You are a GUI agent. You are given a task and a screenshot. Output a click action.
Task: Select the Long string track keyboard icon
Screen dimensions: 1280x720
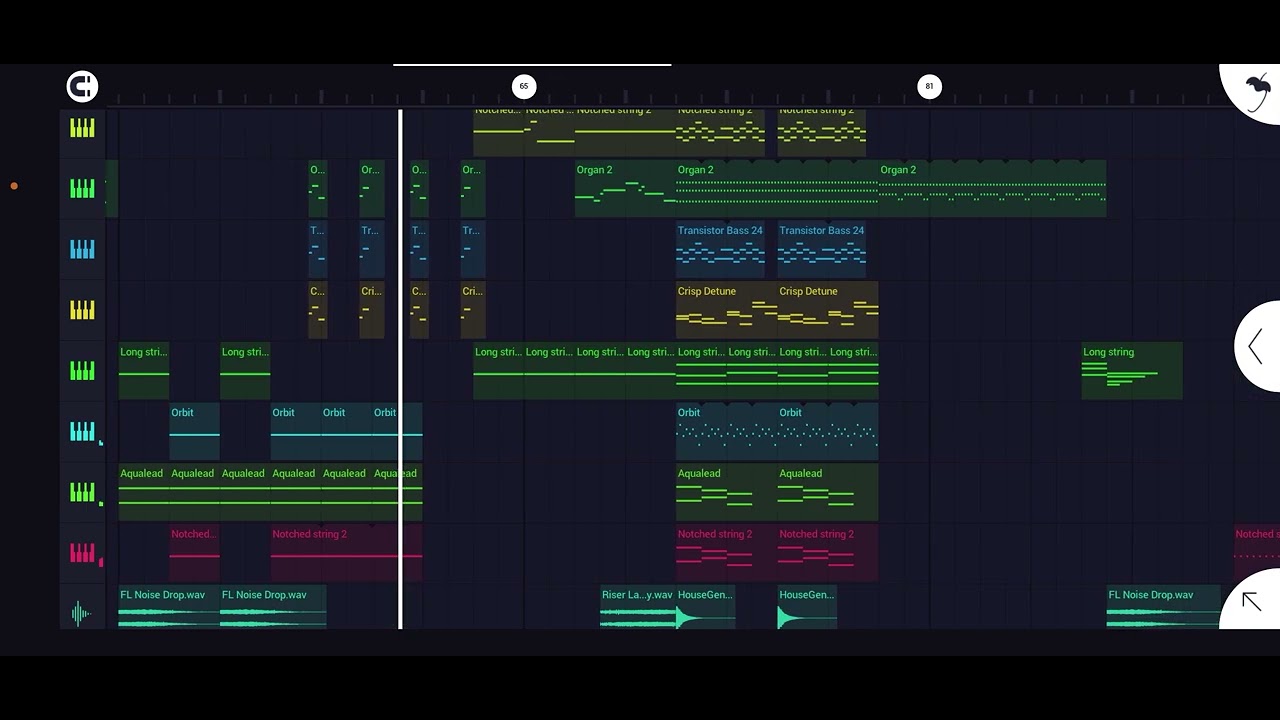pyautogui.click(x=82, y=371)
